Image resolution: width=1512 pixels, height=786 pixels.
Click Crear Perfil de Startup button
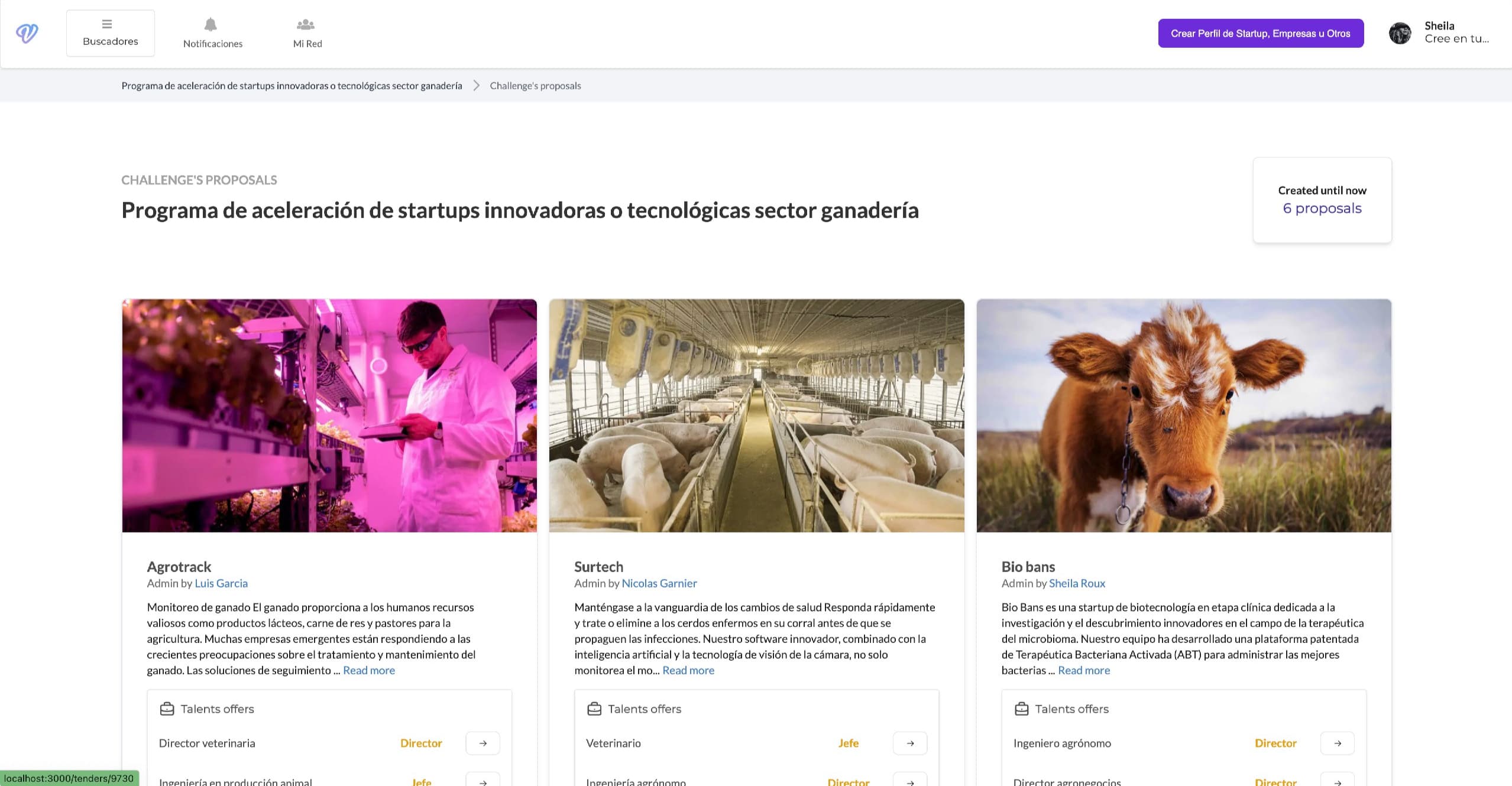[x=1260, y=33]
